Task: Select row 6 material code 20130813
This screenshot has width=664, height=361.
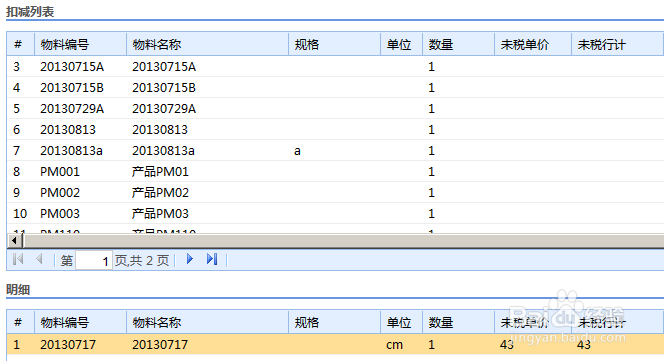Action: (x=68, y=130)
